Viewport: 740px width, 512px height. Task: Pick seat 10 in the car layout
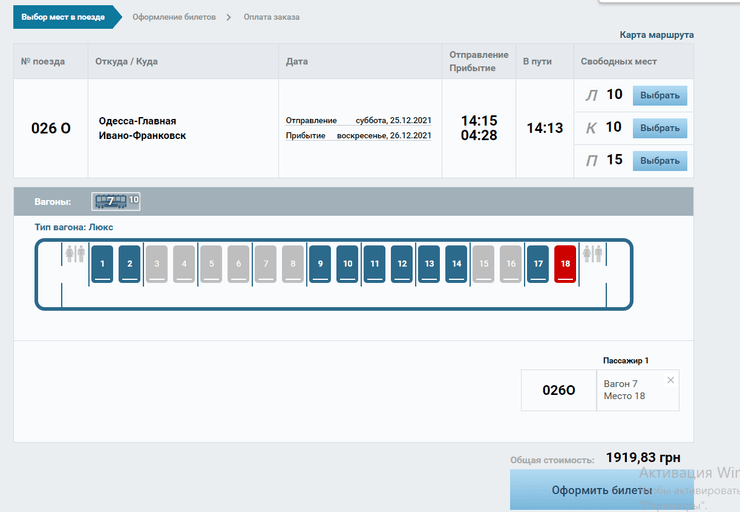(347, 264)
